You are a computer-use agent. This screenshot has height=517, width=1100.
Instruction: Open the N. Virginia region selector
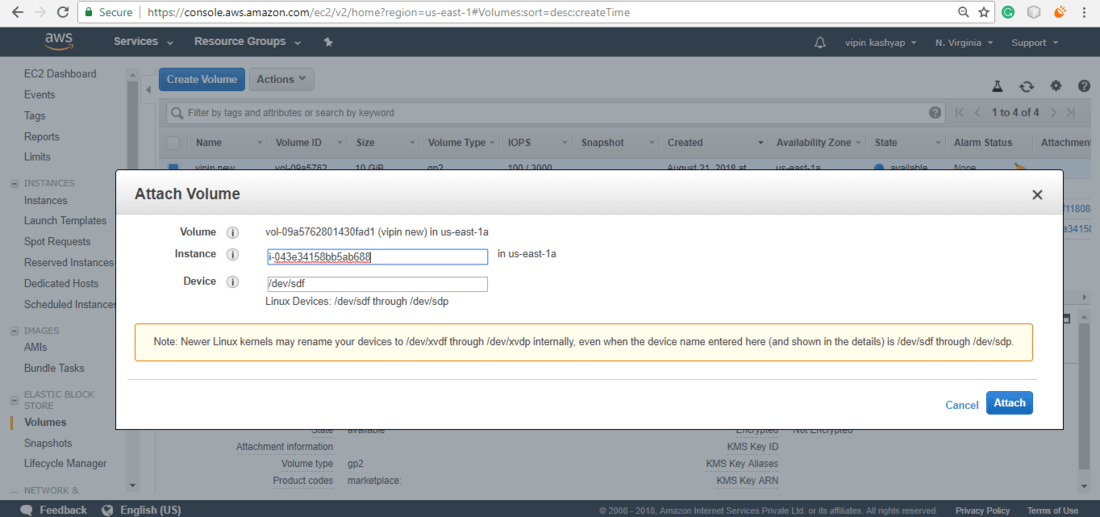tap(964, 43)
